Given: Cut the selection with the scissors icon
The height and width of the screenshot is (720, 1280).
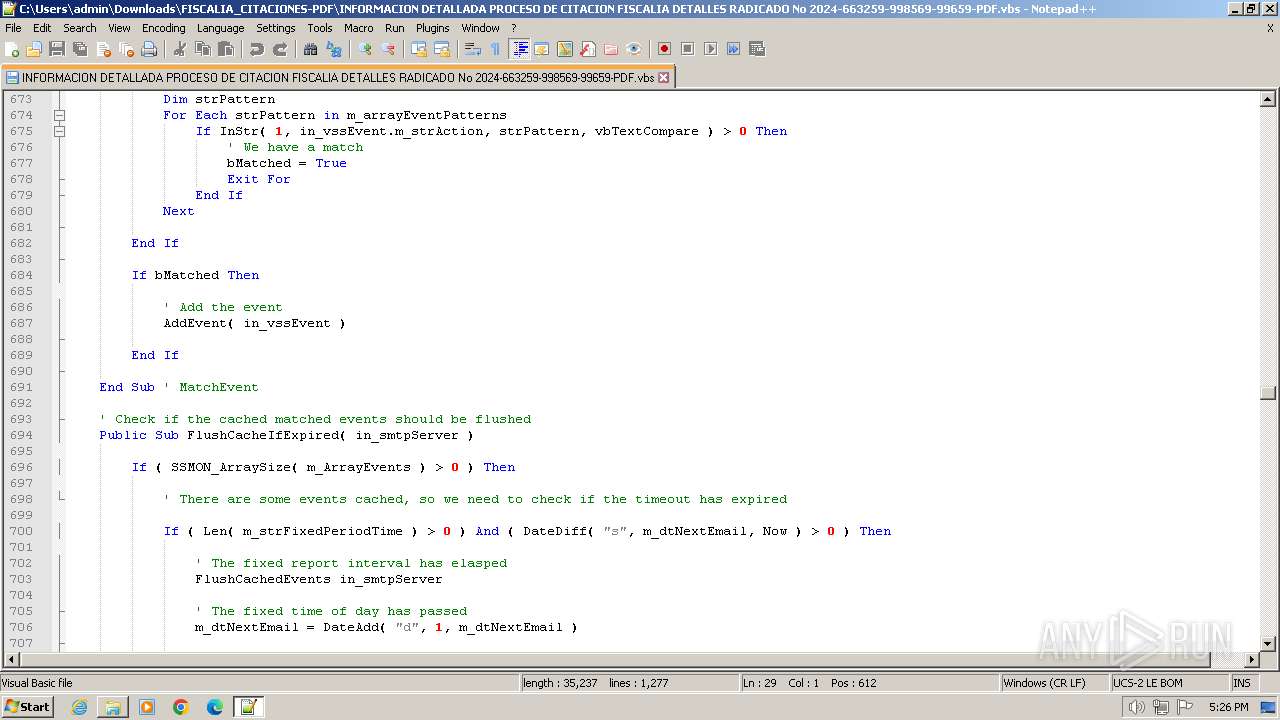Looking at the screenshot, I should click(x=180, y=49).
